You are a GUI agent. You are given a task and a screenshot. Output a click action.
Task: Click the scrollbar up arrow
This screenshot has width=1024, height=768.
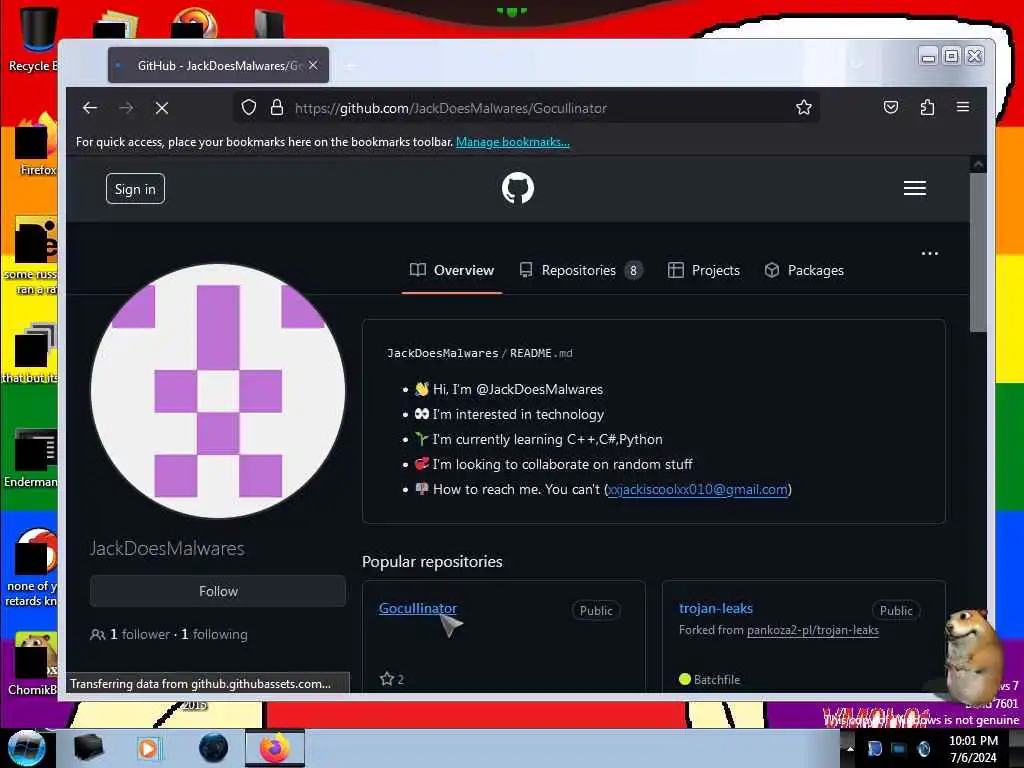tap(978, 165)
